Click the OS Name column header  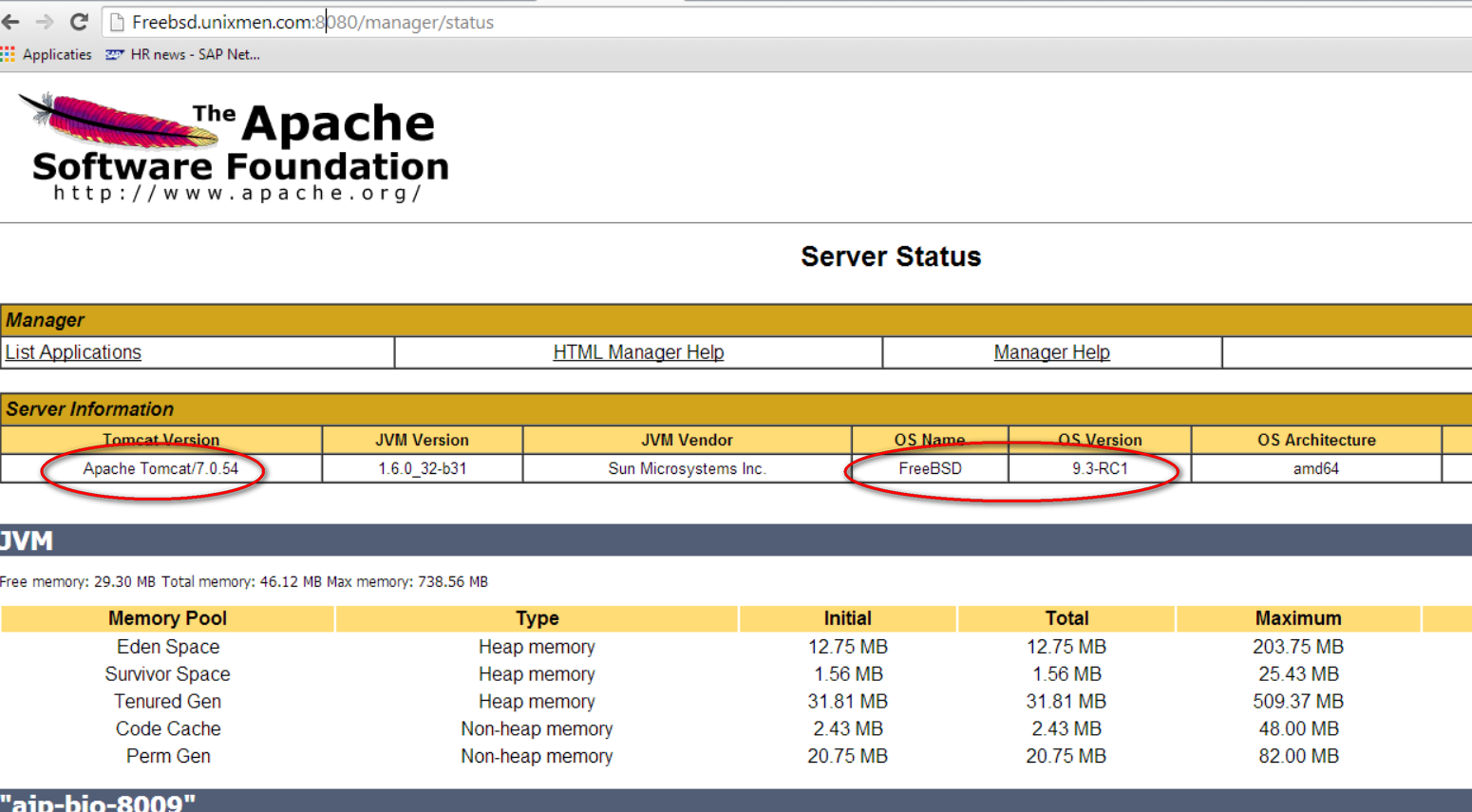coord(930,440)
